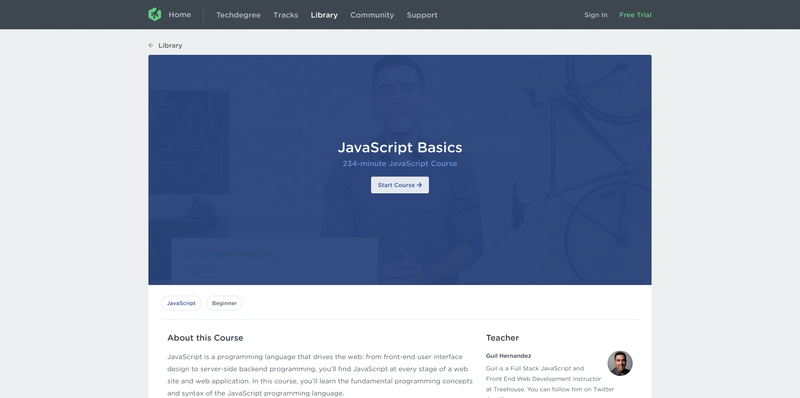
Task: Open the Techdegree menu item
Action: coord(238,15)
